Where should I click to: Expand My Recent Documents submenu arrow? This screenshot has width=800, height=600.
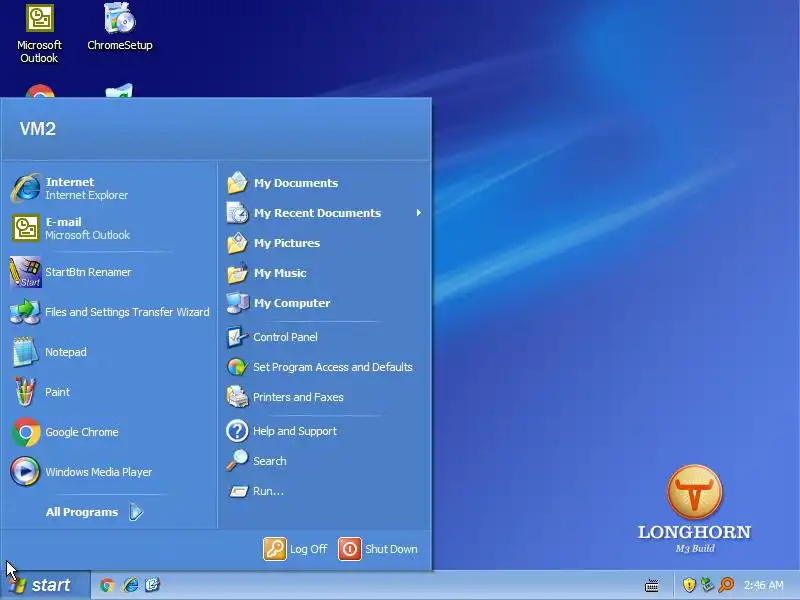(x=418, y=213)
